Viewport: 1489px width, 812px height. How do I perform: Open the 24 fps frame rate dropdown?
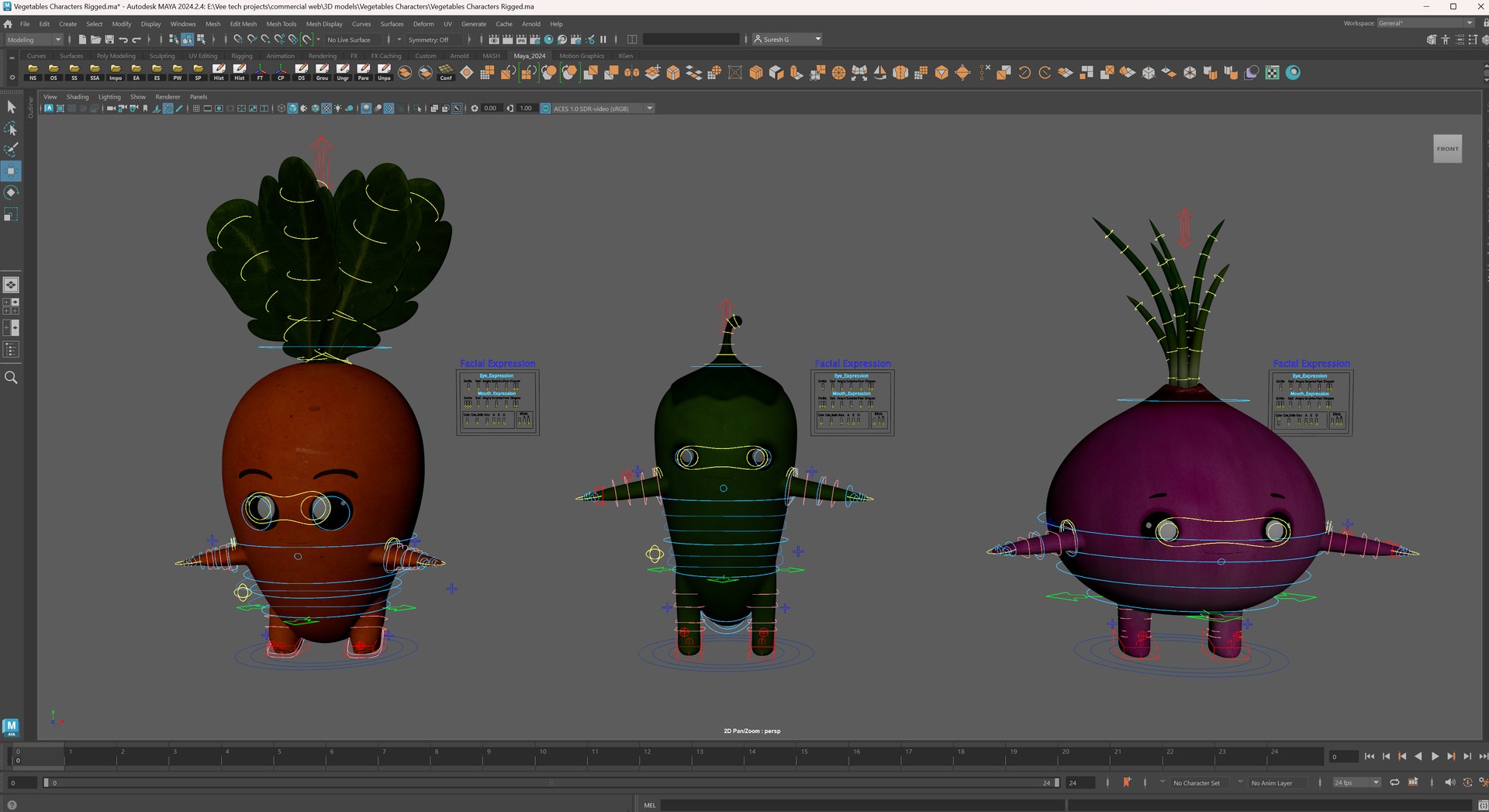click(1357, 783)
